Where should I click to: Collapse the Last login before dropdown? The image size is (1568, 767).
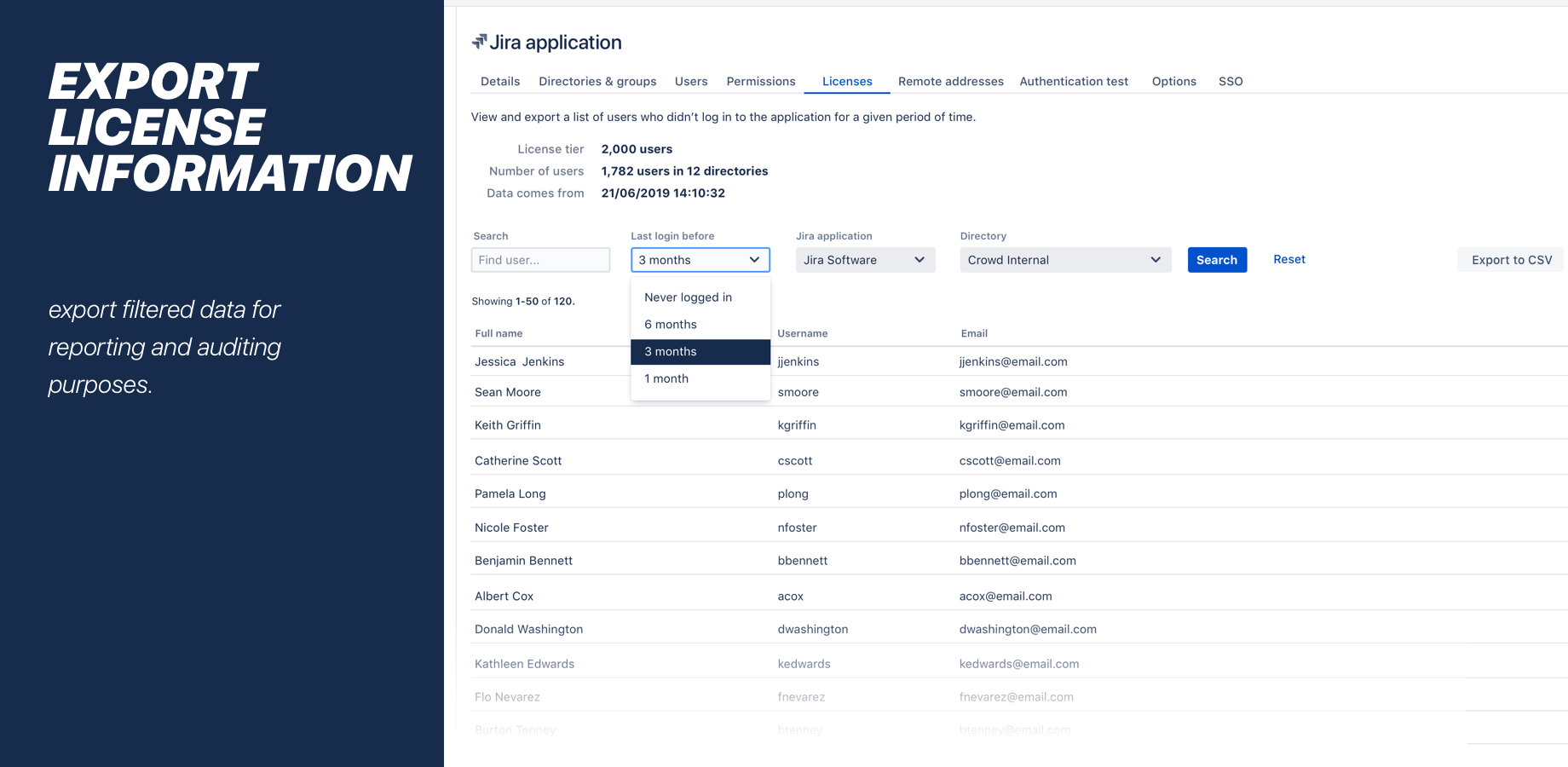click(700, 260)
